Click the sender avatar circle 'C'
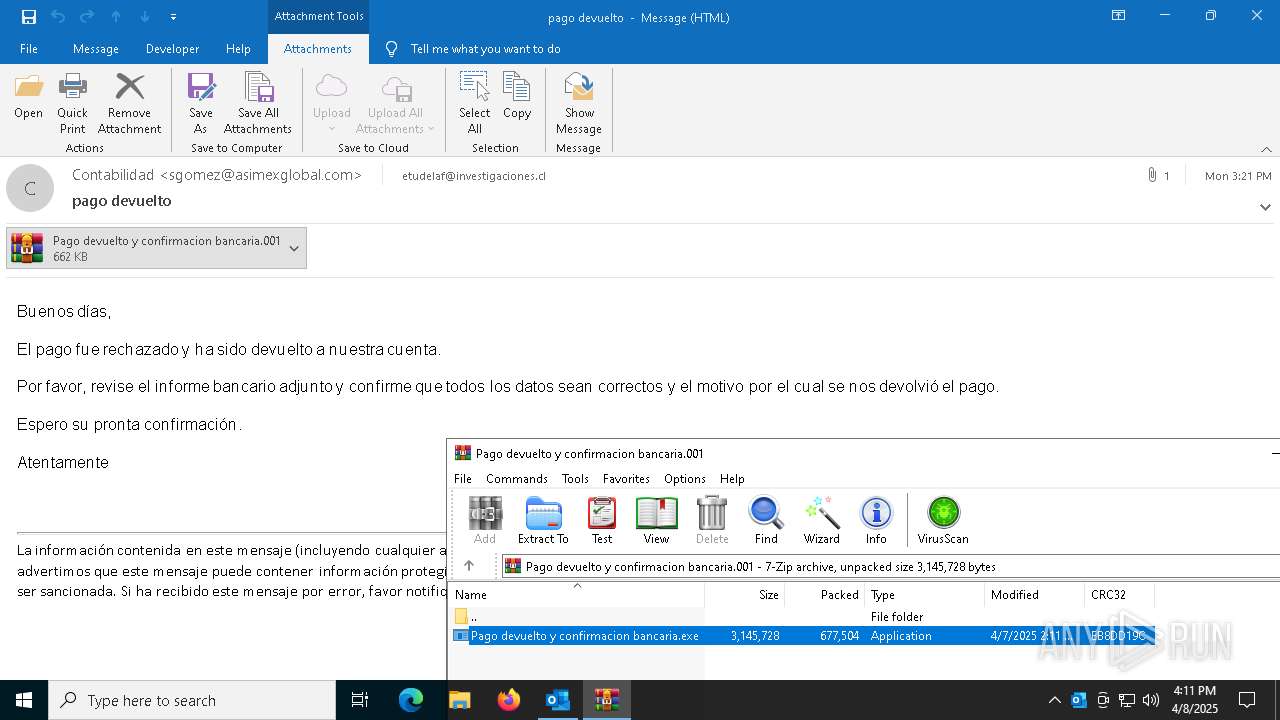The width and height of the screenshot is (1280, 720). pyautogui.click(x=30, y=188)
